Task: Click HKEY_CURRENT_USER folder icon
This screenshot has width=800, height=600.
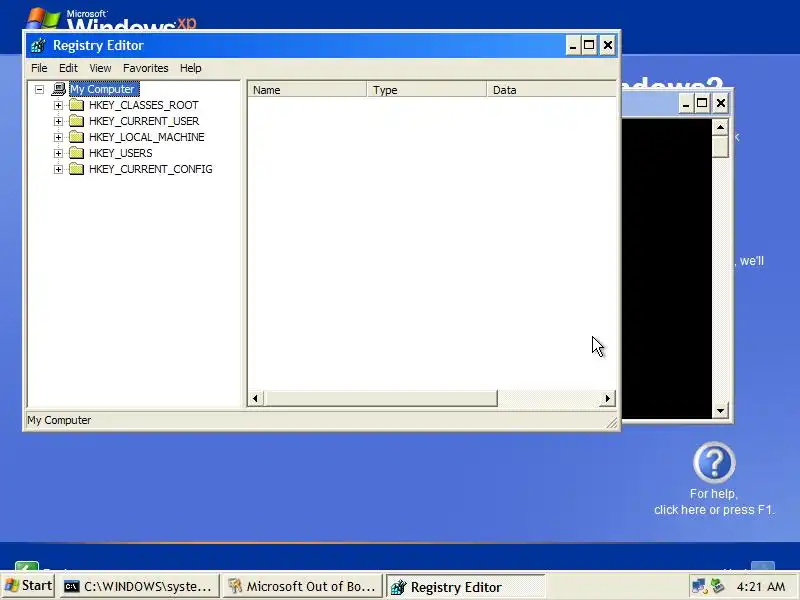Action: click(77, 121)
